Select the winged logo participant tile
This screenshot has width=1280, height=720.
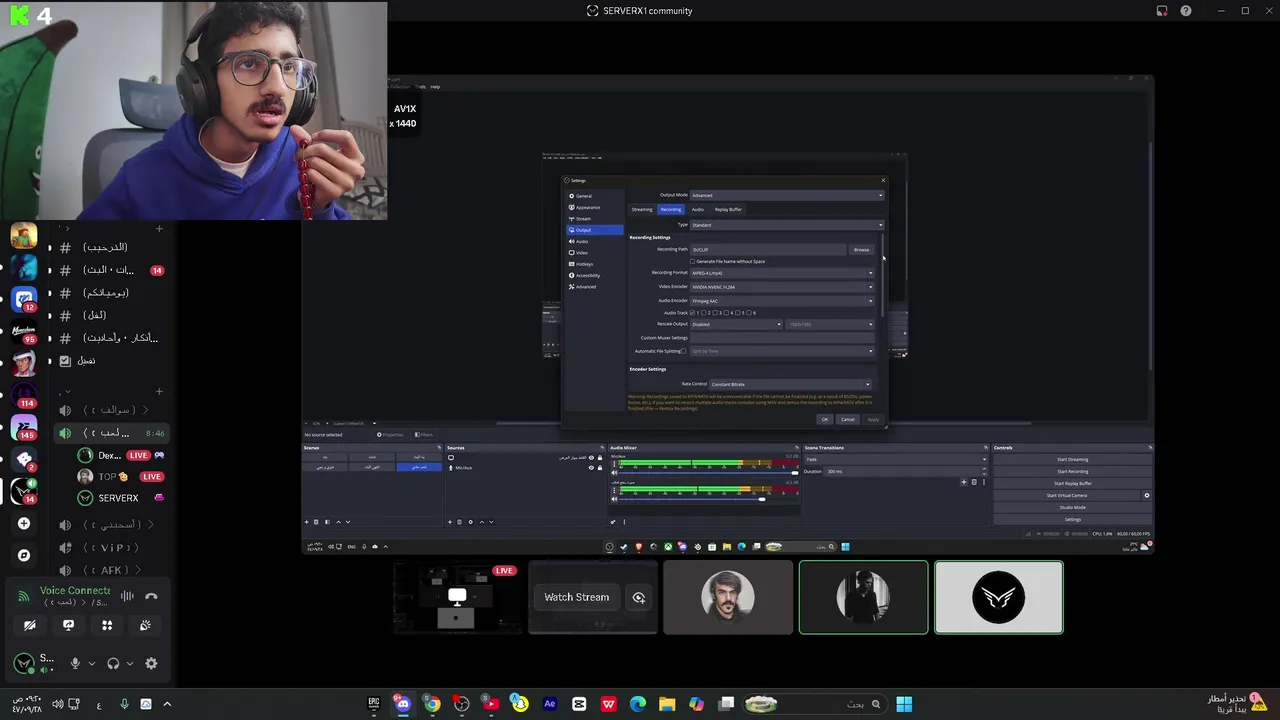(x=999, y=597)
